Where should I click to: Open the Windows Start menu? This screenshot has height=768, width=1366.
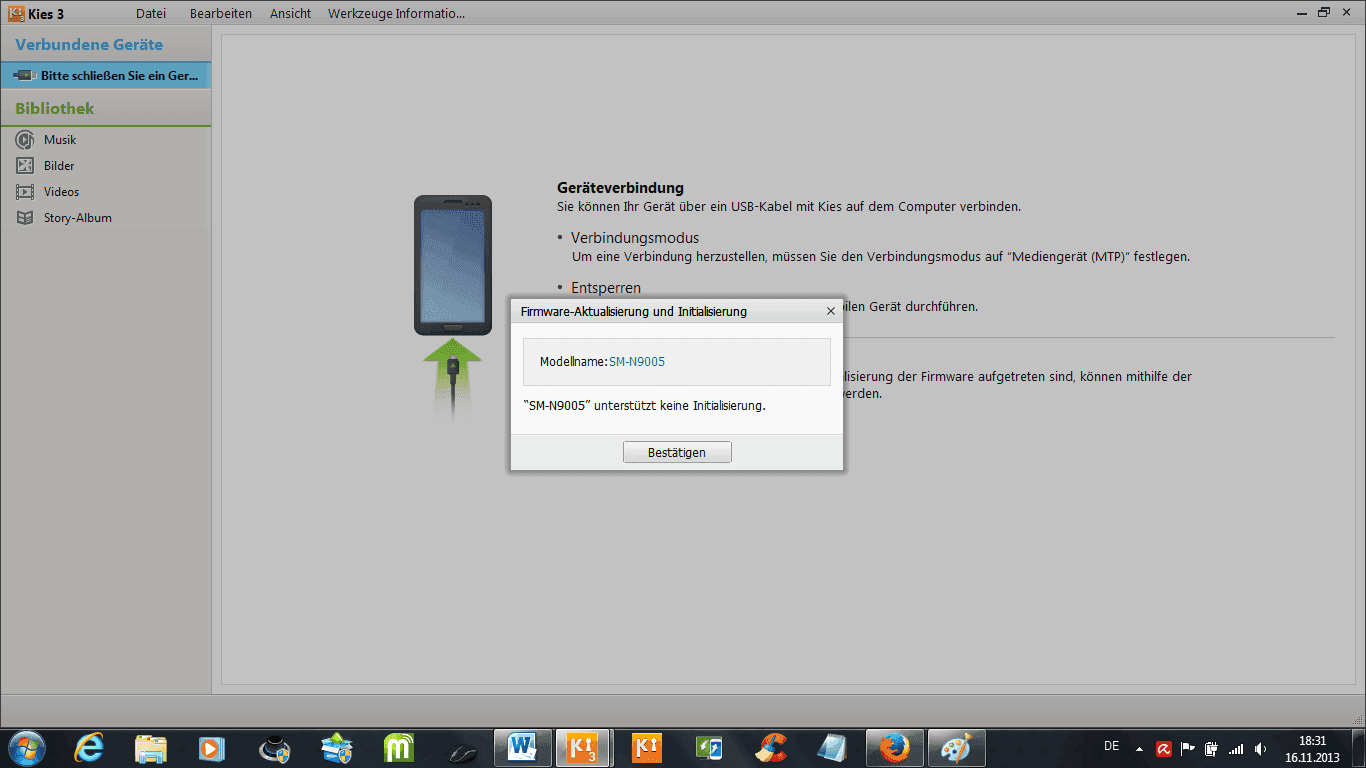pos(26,748)
